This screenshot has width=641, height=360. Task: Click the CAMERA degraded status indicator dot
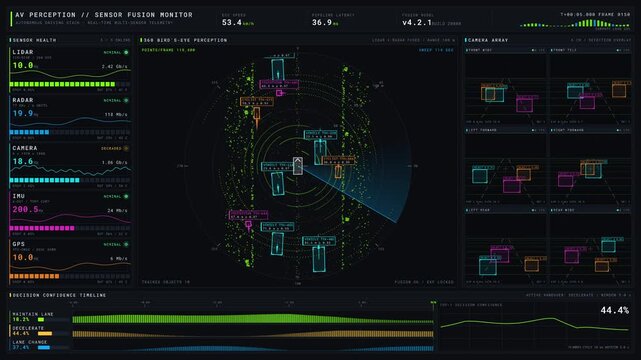click(126, 148)
